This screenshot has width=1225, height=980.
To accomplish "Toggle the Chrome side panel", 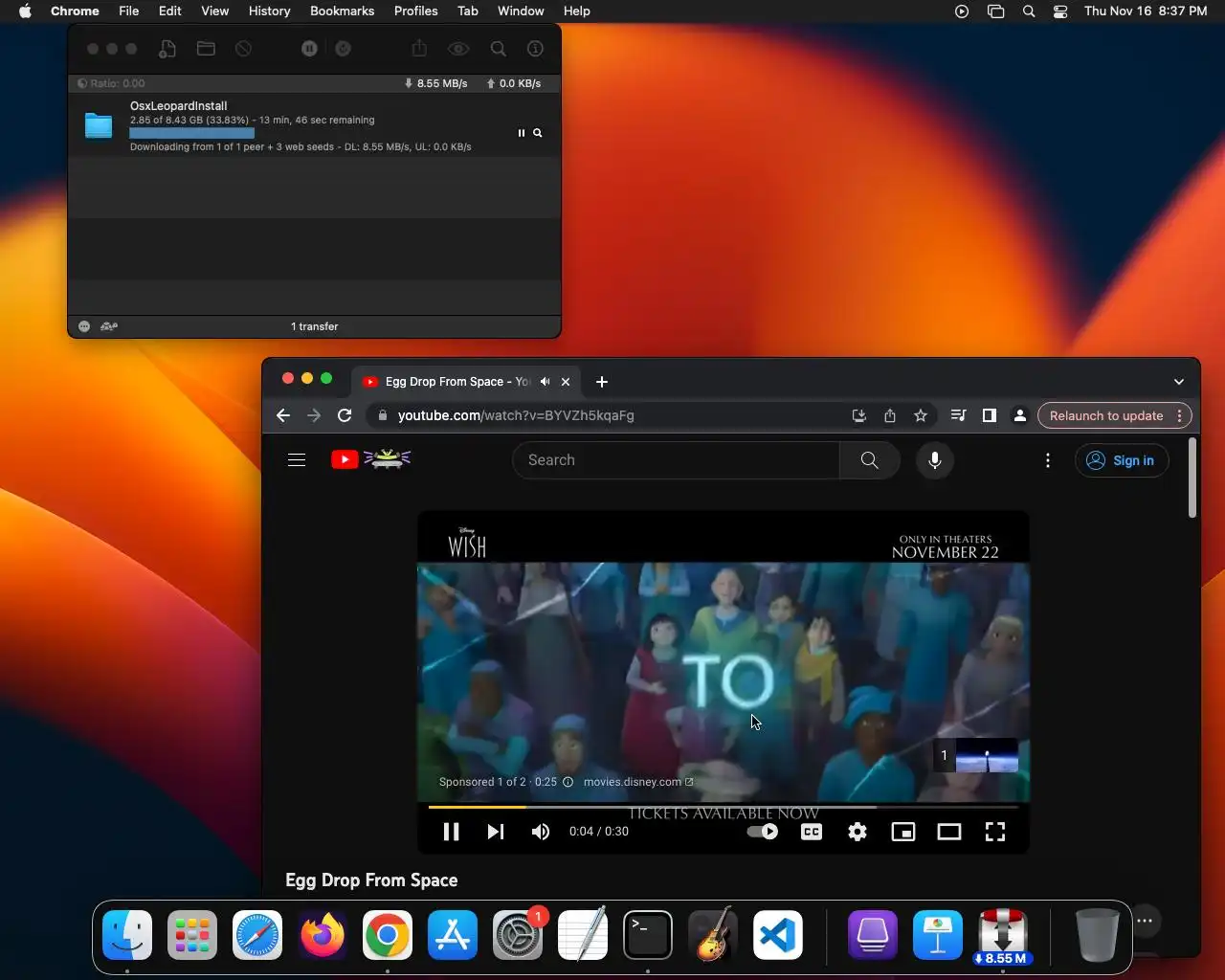I will (990, 415).
